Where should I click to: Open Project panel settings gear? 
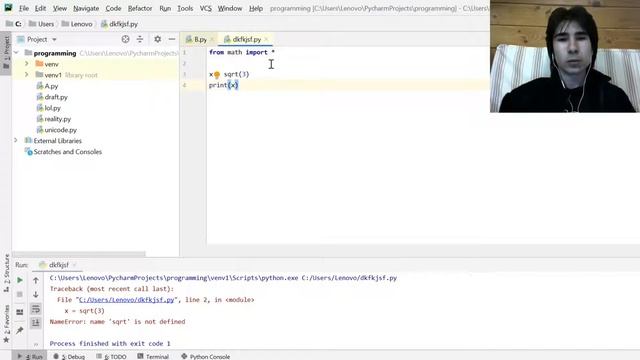157,39
